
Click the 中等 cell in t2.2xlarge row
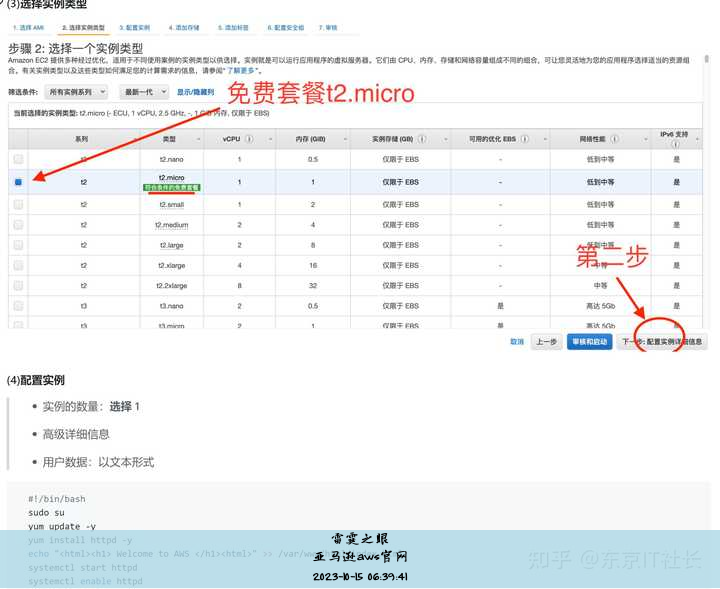[x=600, y=286]
